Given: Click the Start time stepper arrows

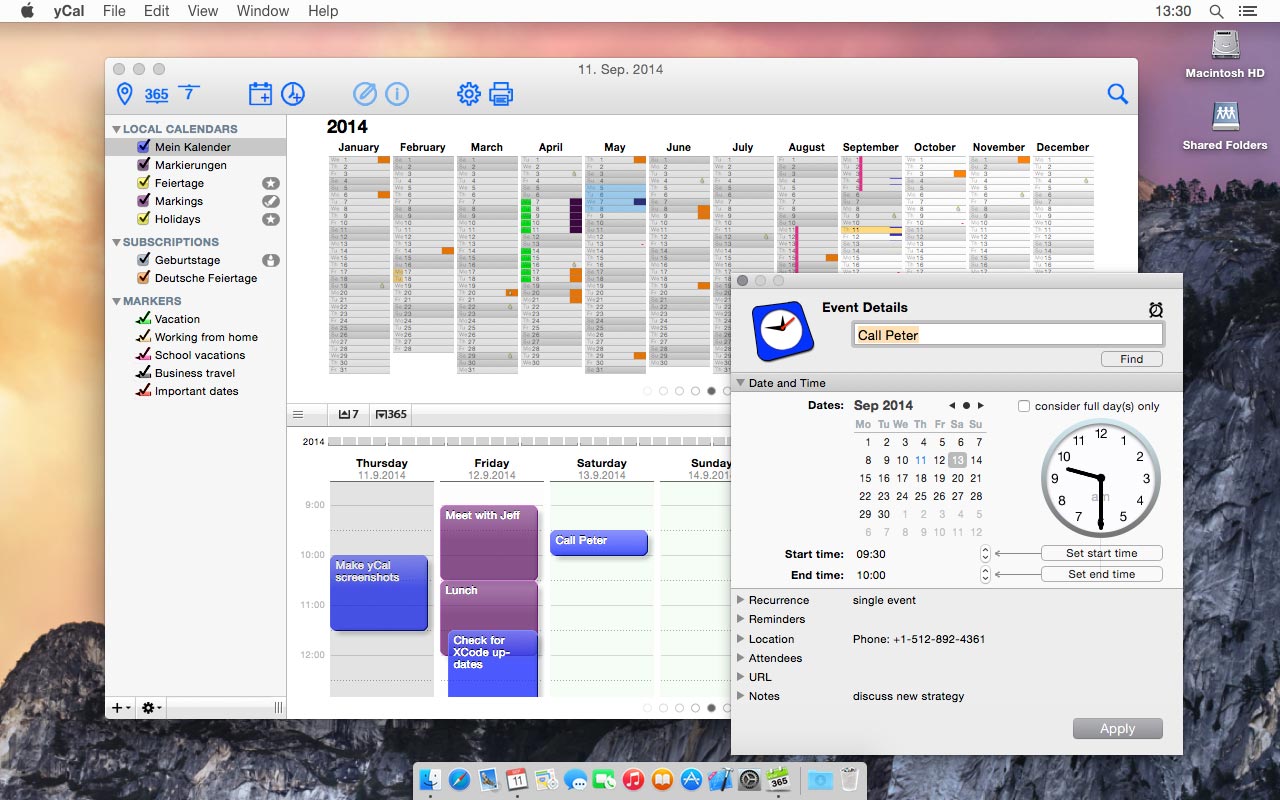Looking at the screenshot, I should point(985,553).
